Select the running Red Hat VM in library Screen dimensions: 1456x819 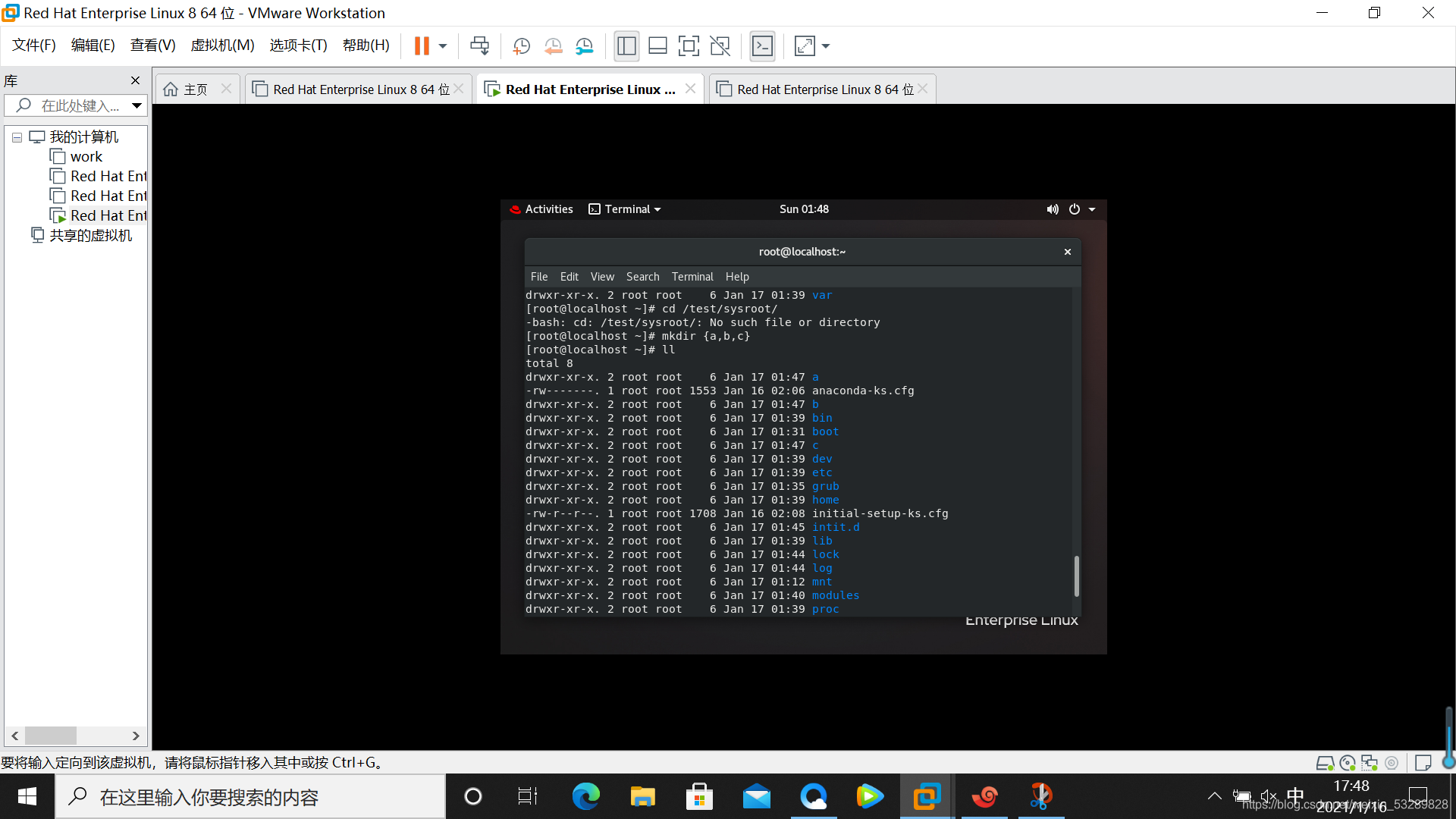(98, 216)
